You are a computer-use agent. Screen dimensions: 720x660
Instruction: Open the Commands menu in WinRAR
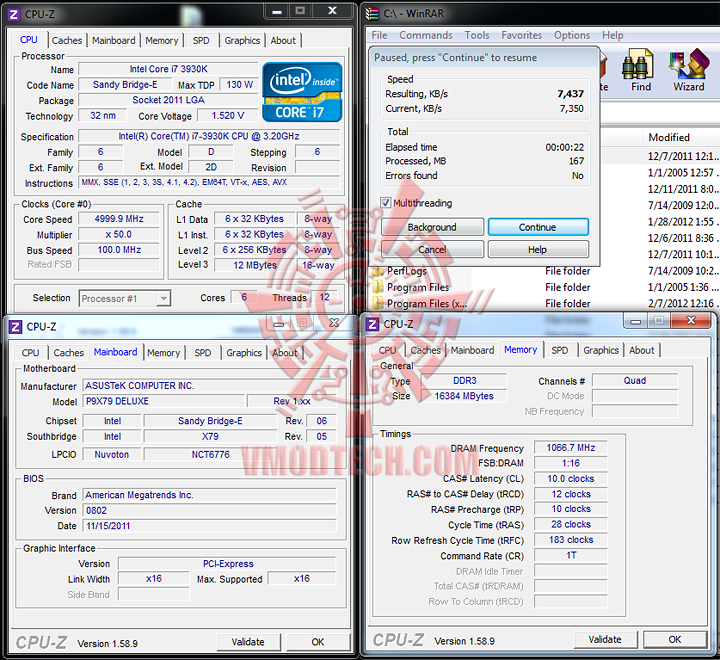point(426,35)
